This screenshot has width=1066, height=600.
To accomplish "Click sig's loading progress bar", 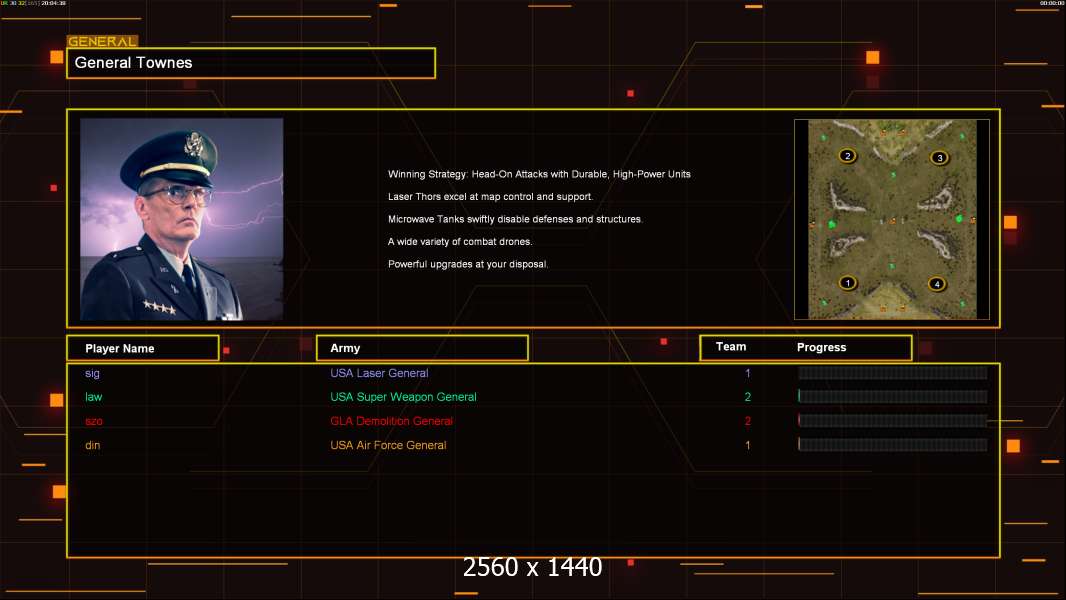I will (893, 372).
